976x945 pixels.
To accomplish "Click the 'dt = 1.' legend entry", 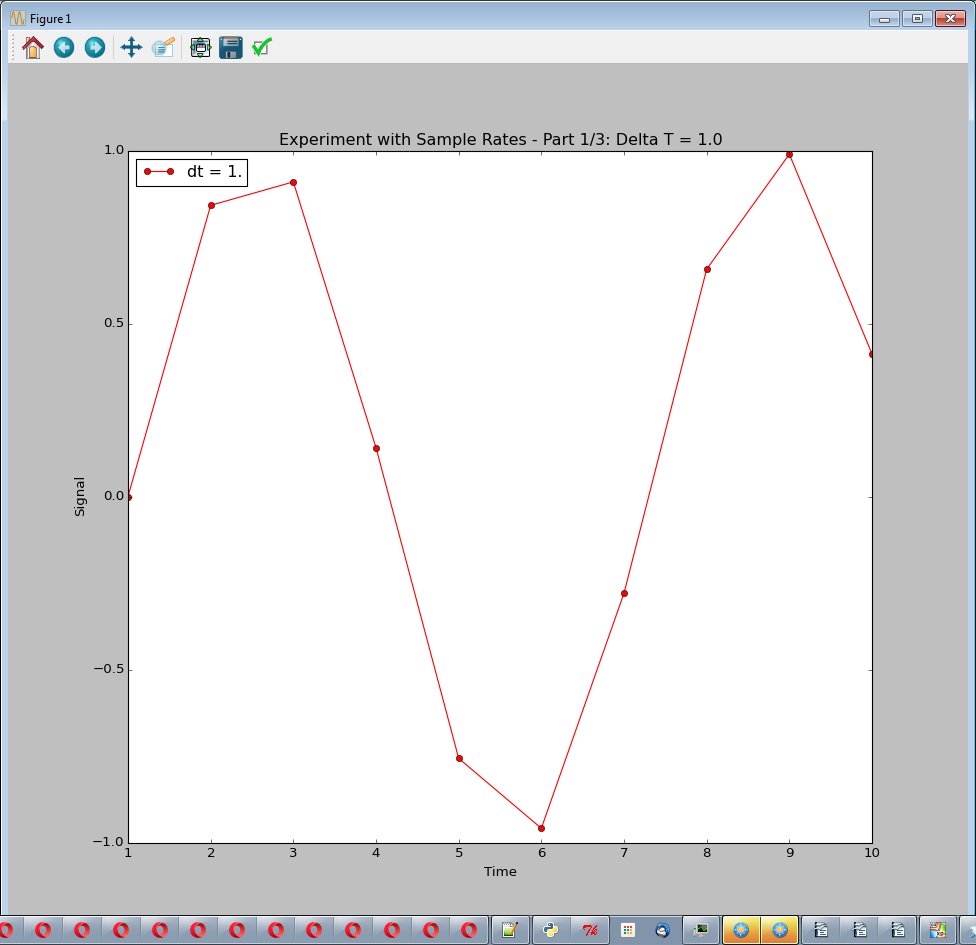I will coord(192,172).
